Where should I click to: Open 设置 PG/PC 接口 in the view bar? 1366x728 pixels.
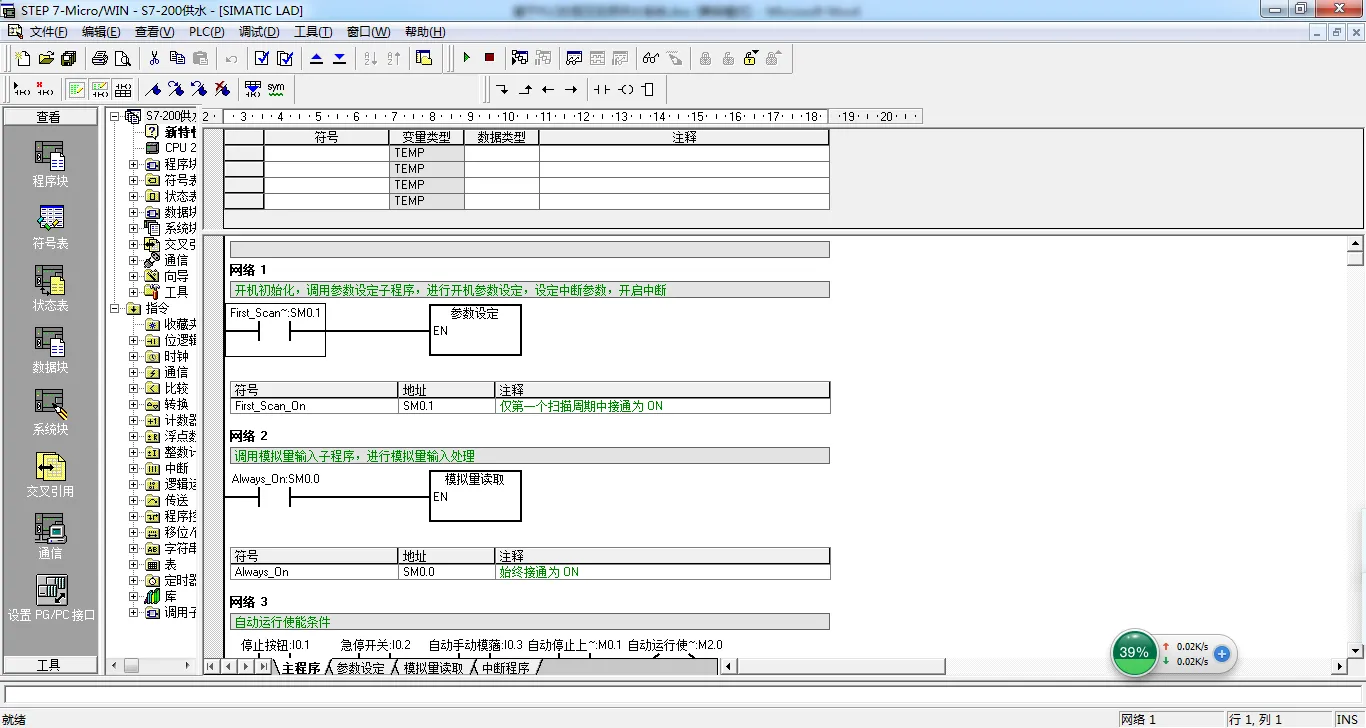51,599
